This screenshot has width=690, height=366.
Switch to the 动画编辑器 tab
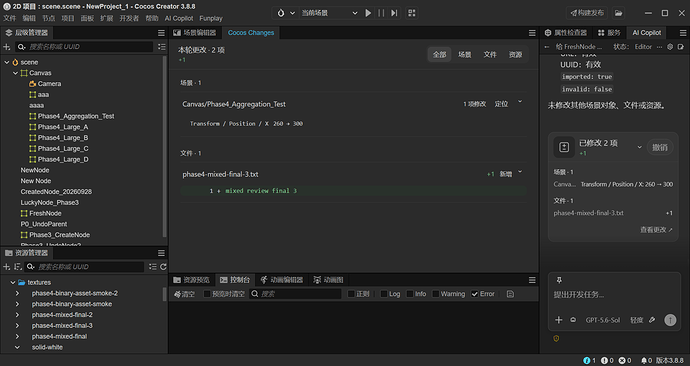point(282,280)
